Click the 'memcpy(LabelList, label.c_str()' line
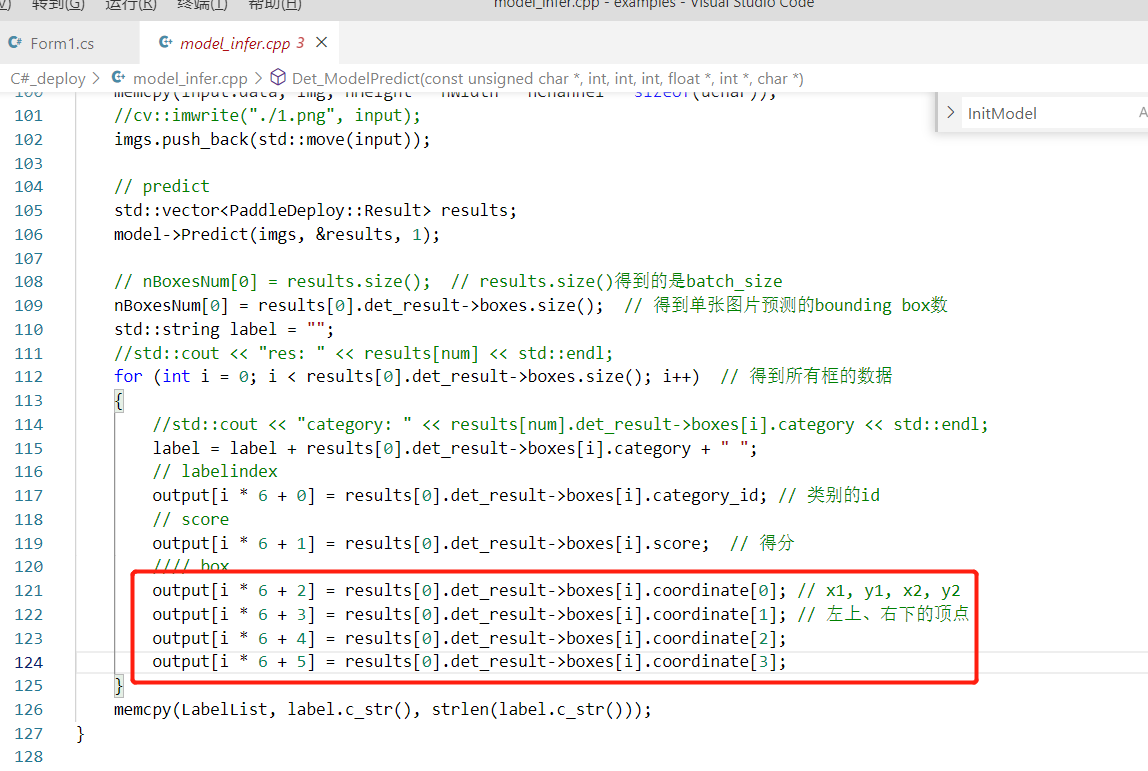The image size is (1148, 771). tap(382, 709)
